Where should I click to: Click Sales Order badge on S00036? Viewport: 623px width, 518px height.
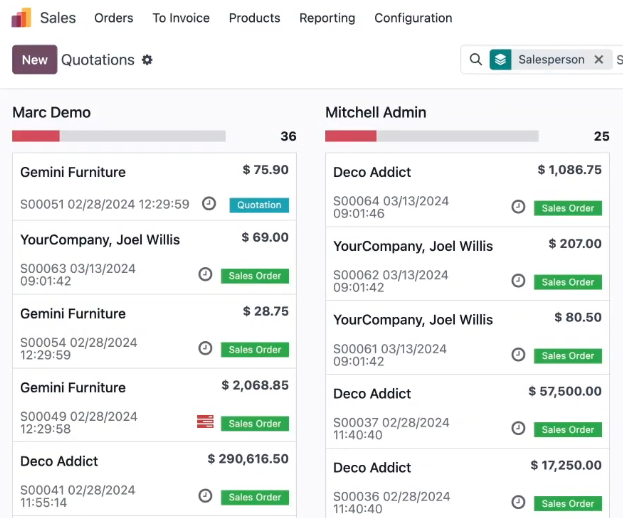[x=568, y=503]
